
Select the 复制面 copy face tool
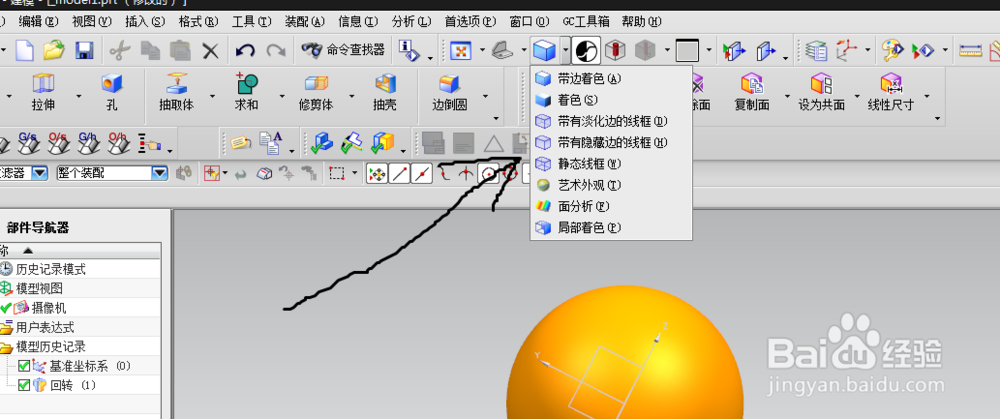(753, 93)
